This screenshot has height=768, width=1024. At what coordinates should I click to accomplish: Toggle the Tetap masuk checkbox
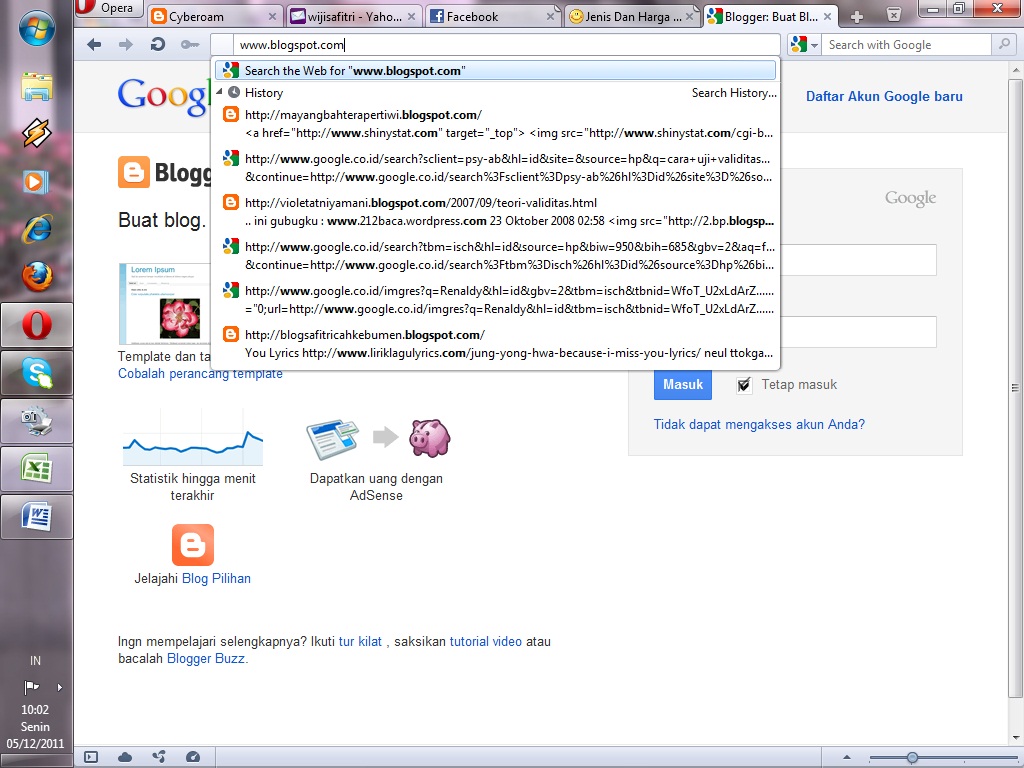pyautogui.click(x=744, y=385)
